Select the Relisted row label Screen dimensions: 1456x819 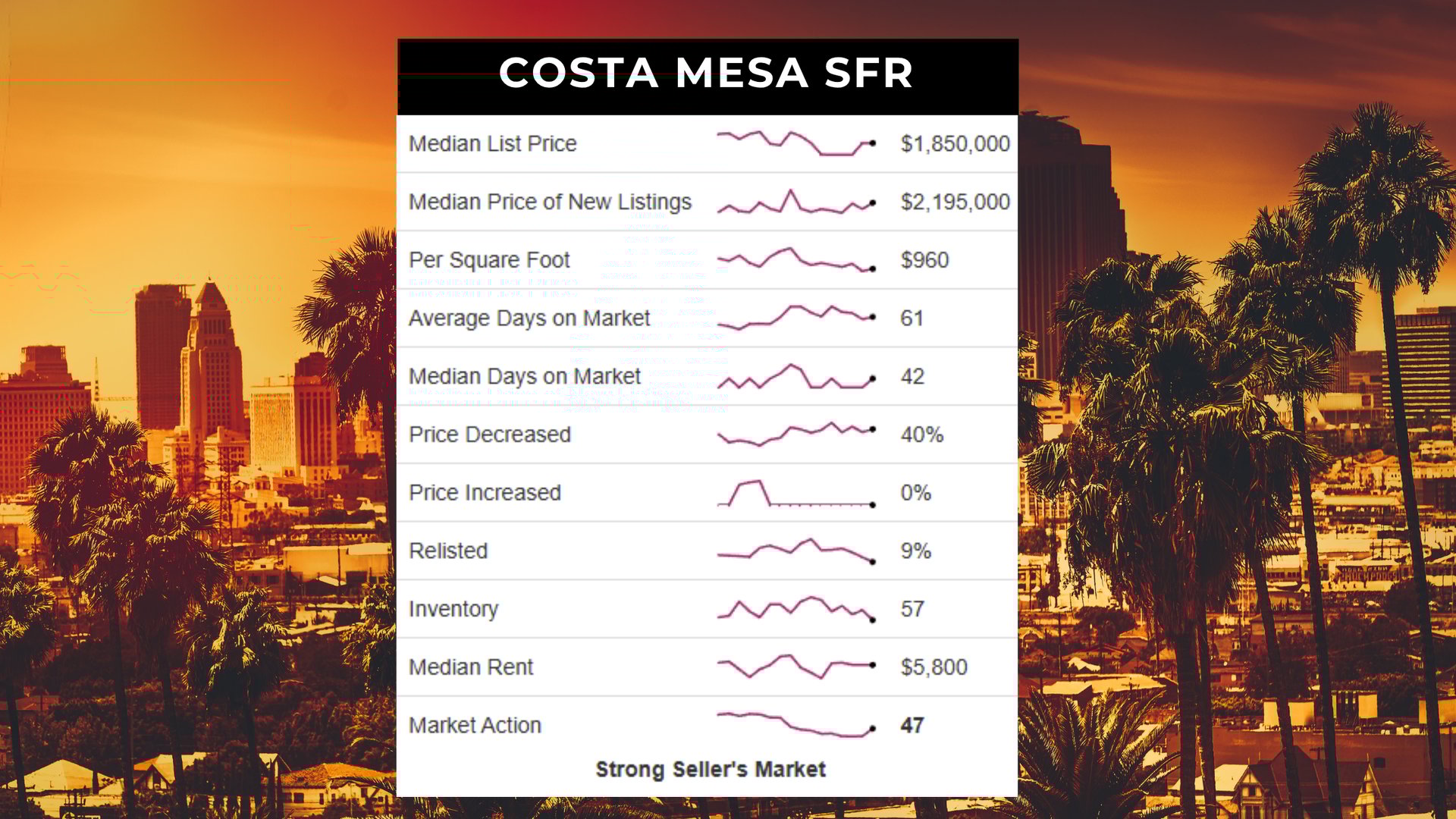[x=448, y=551]
